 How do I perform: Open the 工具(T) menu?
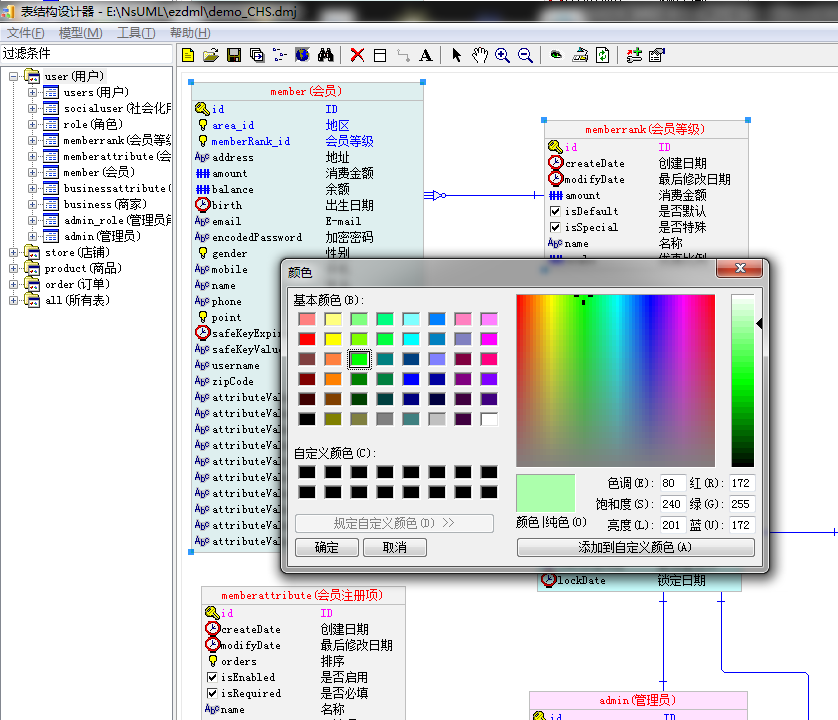(x=136, y=33)
